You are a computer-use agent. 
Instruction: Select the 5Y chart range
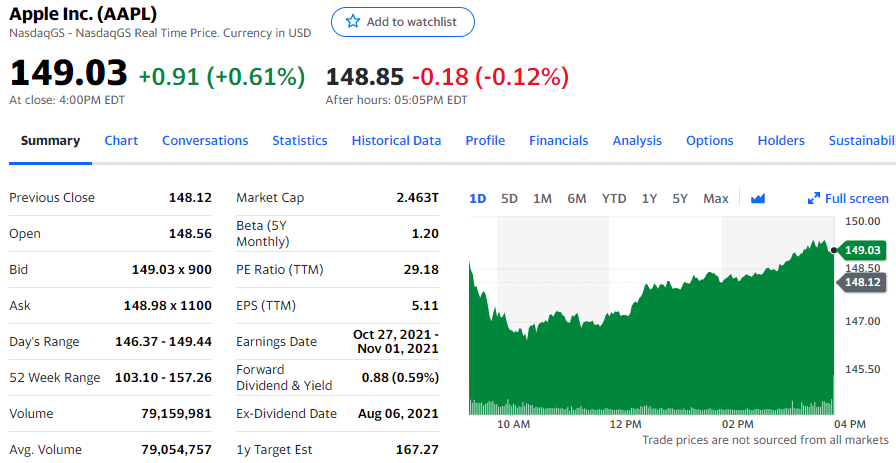coord(680,198)
